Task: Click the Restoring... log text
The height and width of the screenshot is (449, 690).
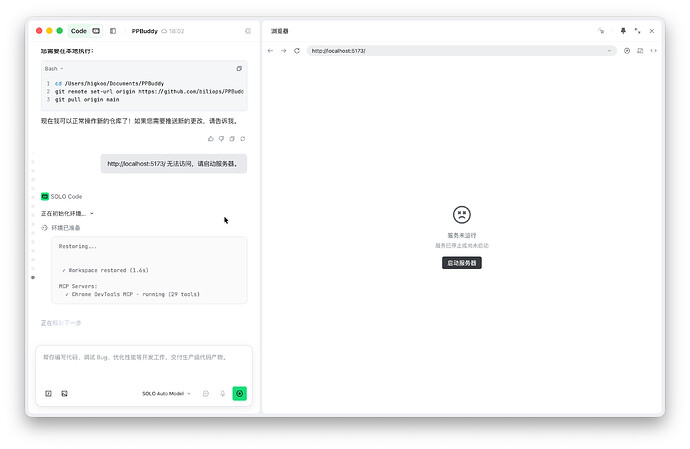Action: click(77, 247)
